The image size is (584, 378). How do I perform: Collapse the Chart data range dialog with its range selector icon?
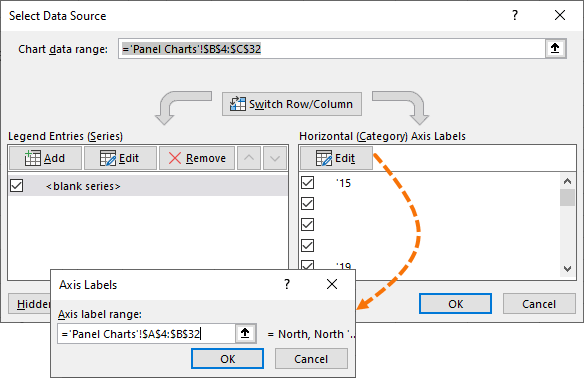[x=555, y=48]
